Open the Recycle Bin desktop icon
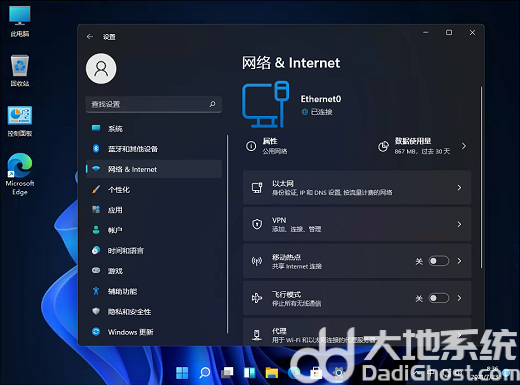 tap(20, 71)
